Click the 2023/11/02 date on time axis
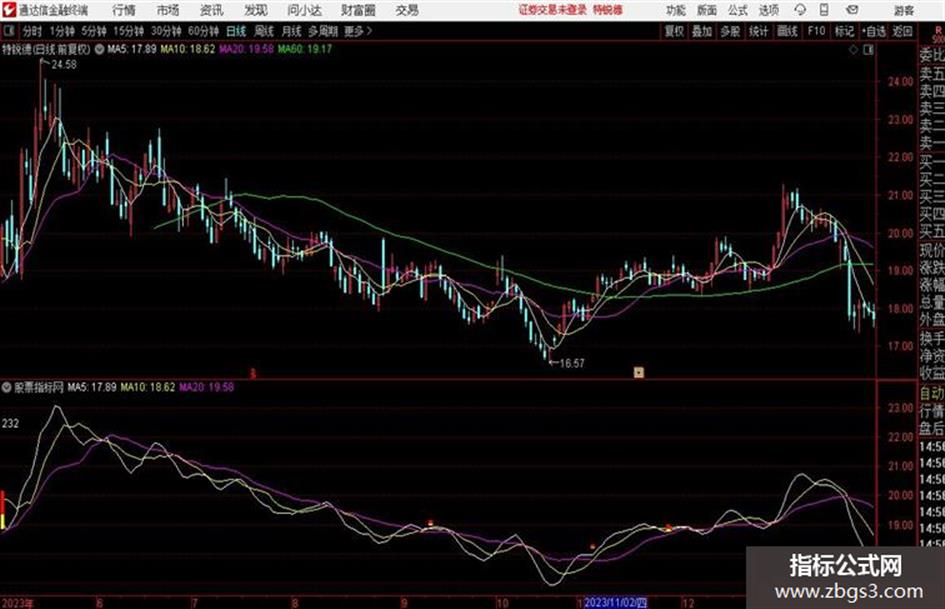The image size is (945, 609). (x=615, y=603)
